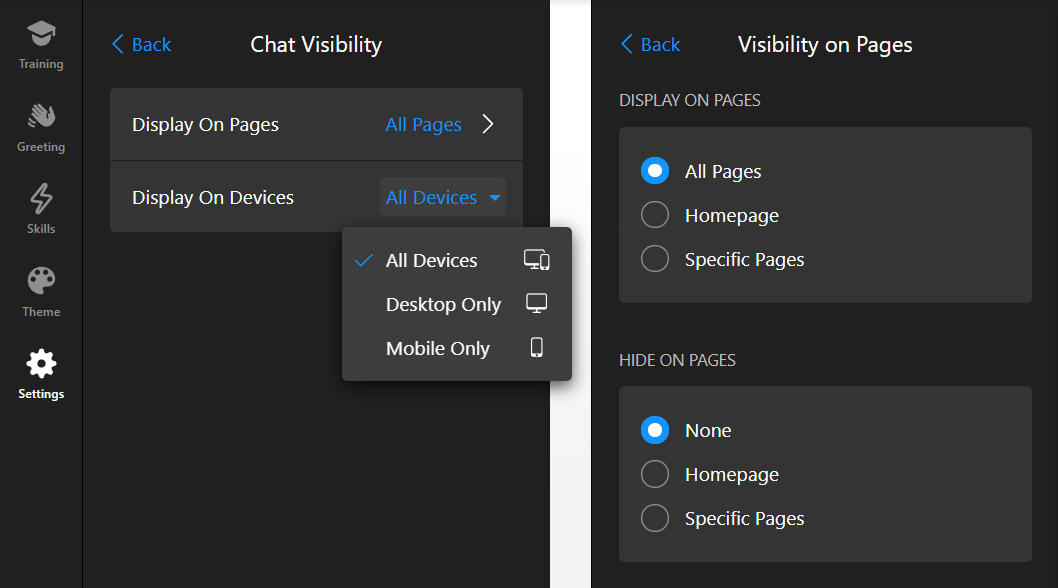
Task: Choose Desktop Only from the devices menu
Action: (x=443, y=304)
